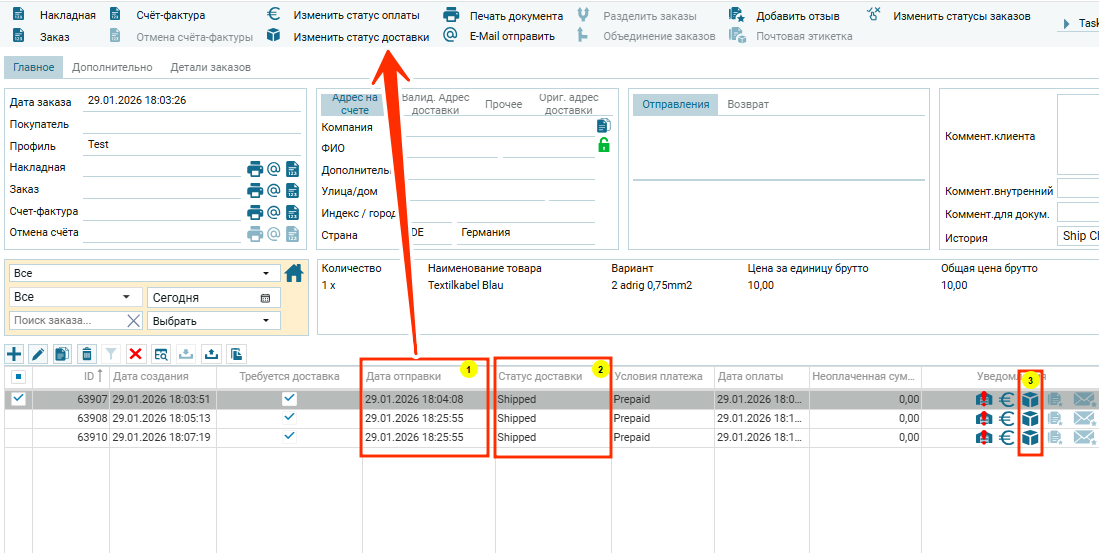Click 'Изменить статус доставки' button
Viewport: 1099px width, 553px height.
click(x=361, y=36)
